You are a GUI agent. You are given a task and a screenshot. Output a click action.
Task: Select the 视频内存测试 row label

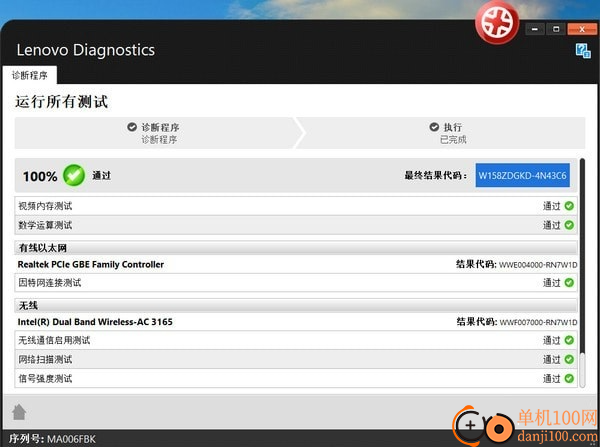45,206
